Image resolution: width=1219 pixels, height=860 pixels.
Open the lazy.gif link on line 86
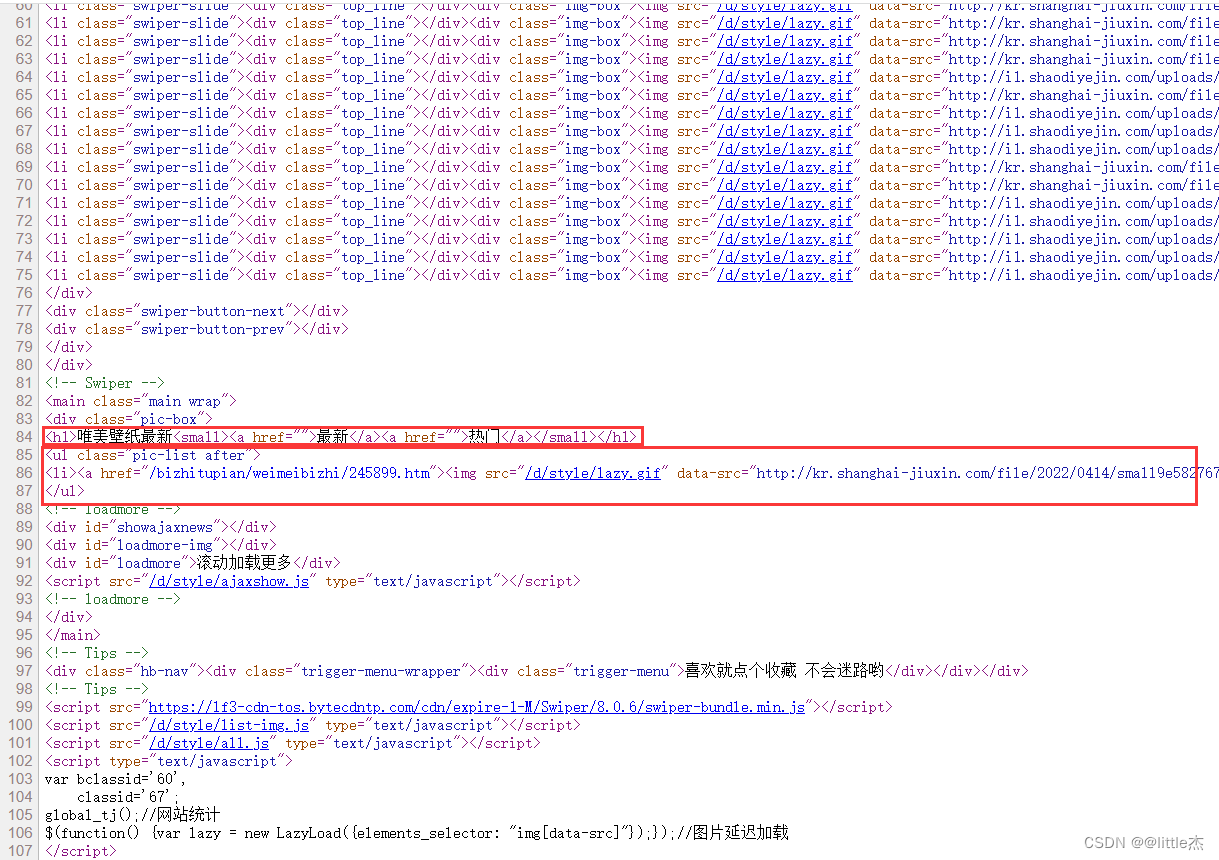tap(593, 473)
